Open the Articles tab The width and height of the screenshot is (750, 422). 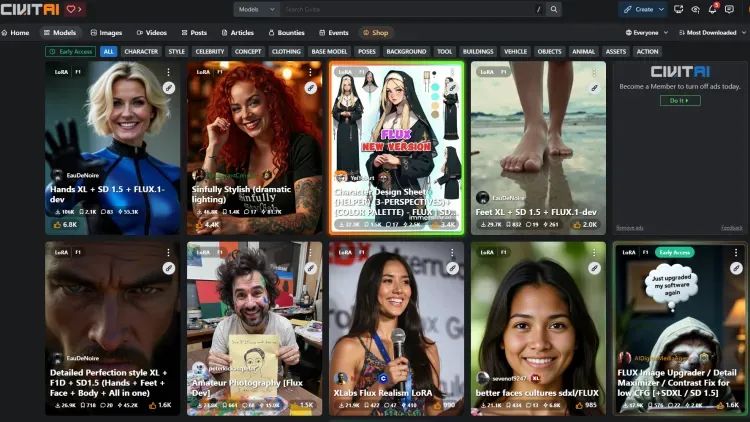(238, 33)
